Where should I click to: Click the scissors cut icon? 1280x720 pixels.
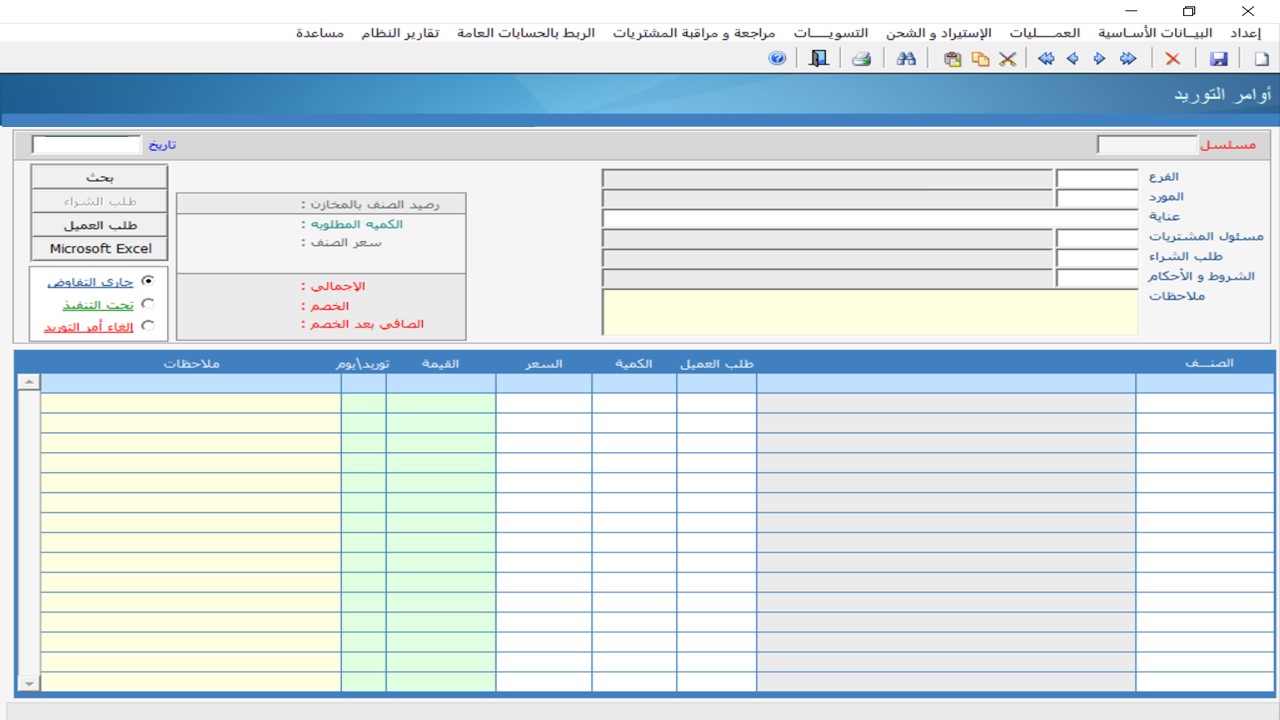click(1007, 59)
